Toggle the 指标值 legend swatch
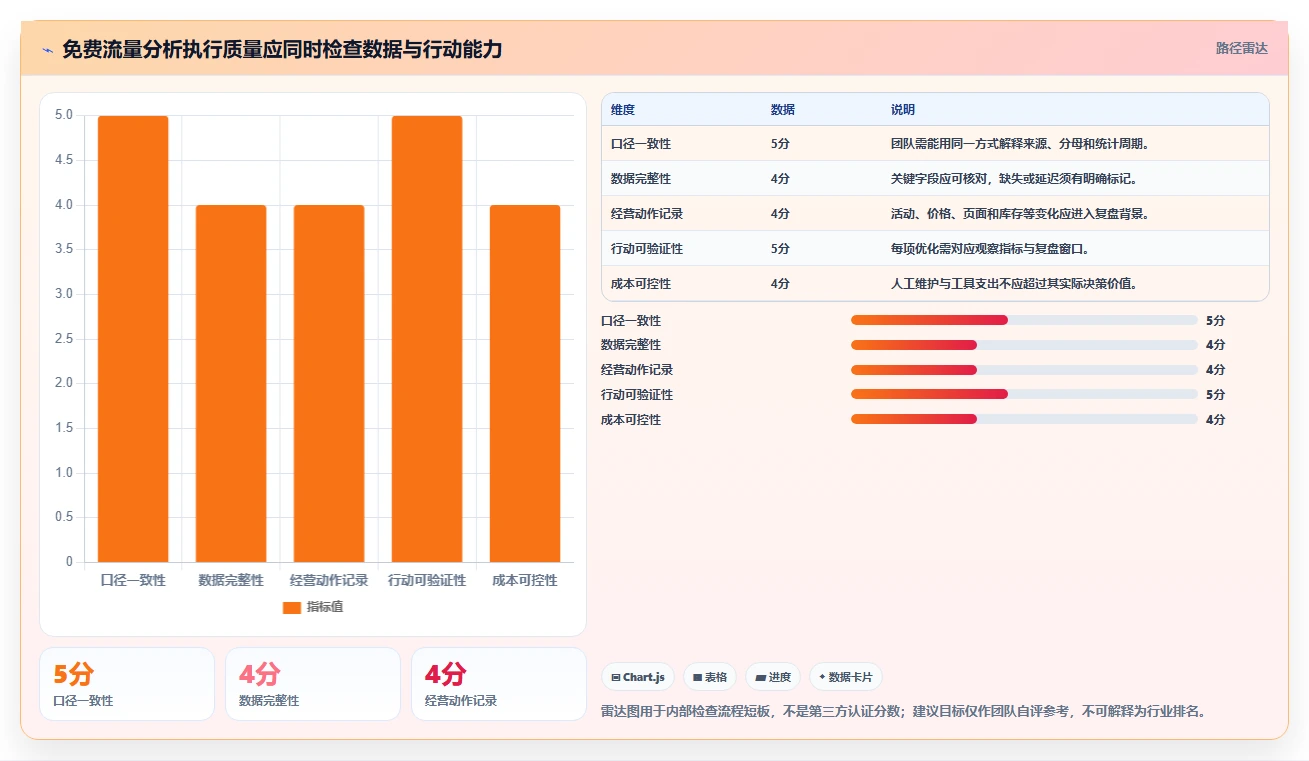The height and width of the screenshot is (761, 1309). click(292, 607)
